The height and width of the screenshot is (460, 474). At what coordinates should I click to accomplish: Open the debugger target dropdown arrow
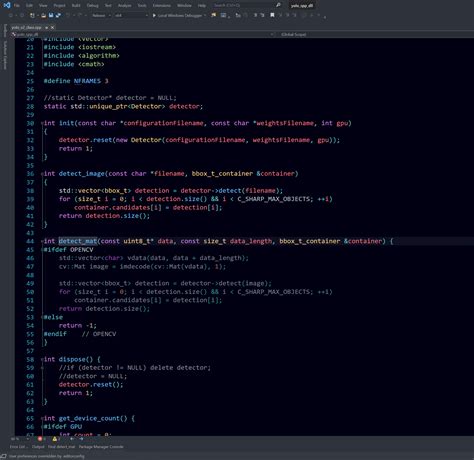tap(205, 15)
